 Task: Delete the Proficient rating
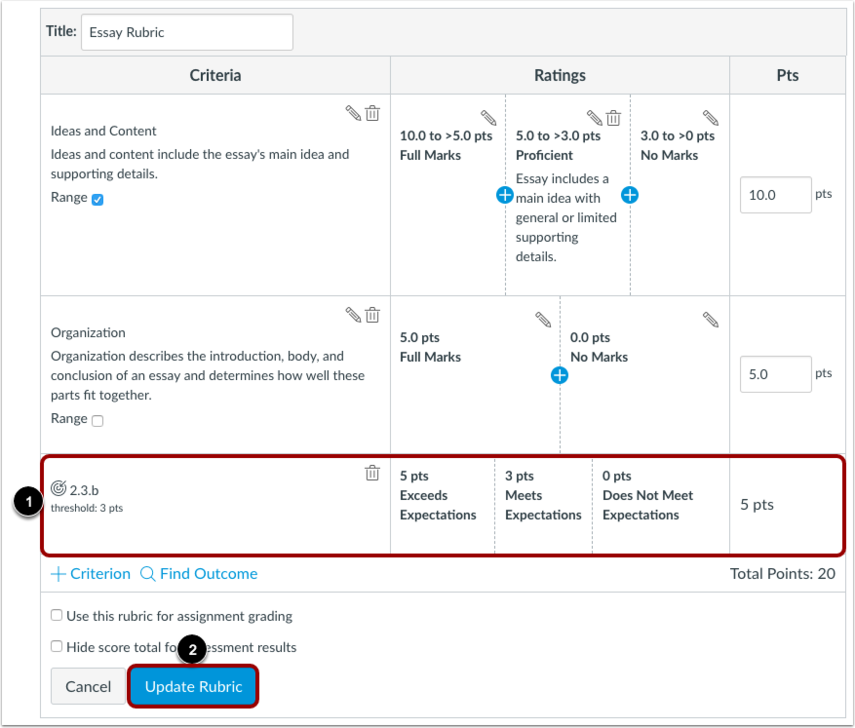pyautogui.click(x=613, y=117)
